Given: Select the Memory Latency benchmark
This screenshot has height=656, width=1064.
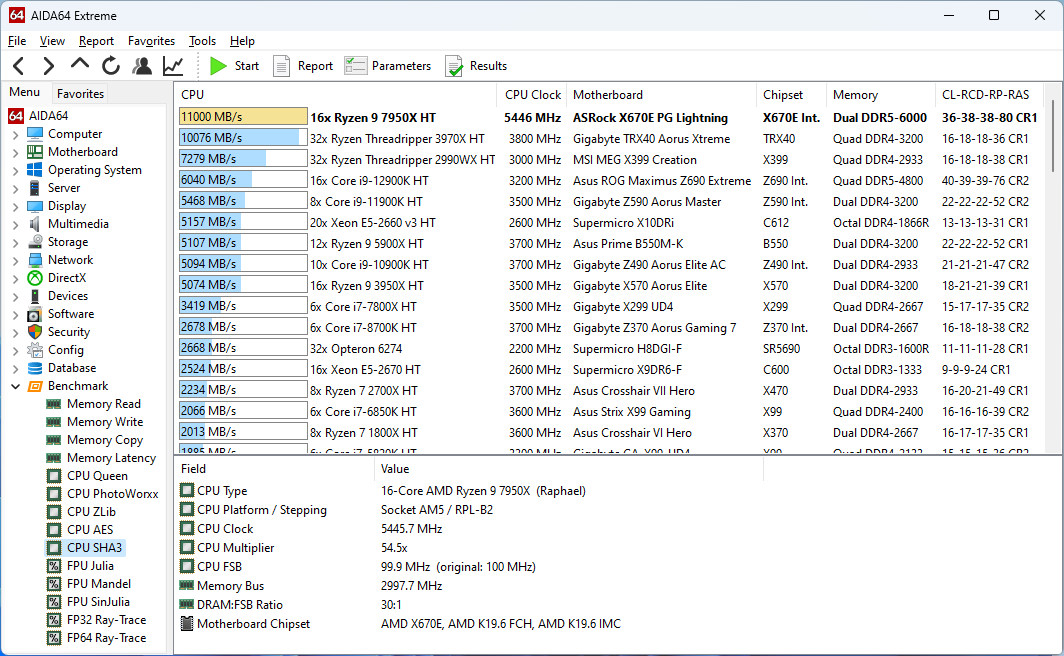Looking at the screenshot, I should (x=111, y=458).
